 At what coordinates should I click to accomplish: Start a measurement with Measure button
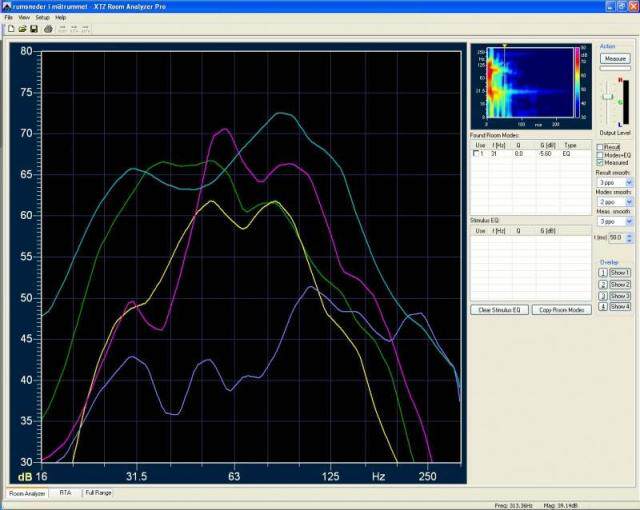(x=615, y=59)
